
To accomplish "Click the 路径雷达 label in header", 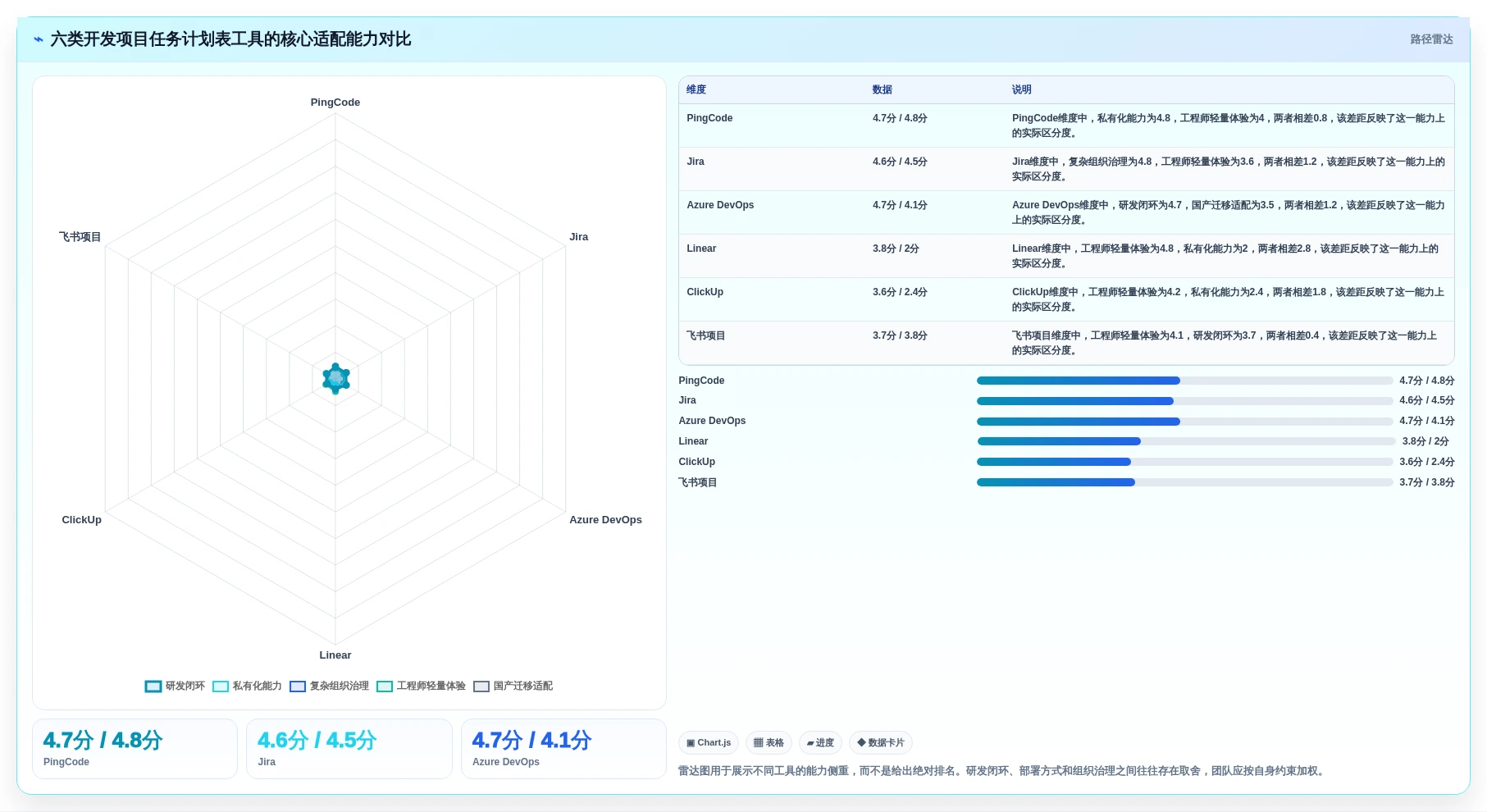I will [1431, 39].
